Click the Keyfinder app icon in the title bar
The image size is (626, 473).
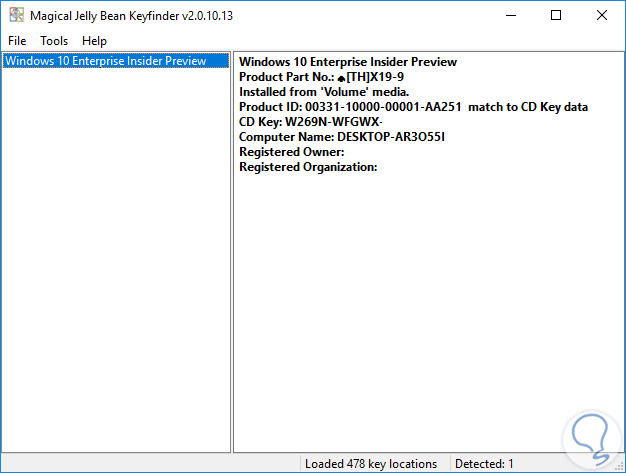click(17, 15)
